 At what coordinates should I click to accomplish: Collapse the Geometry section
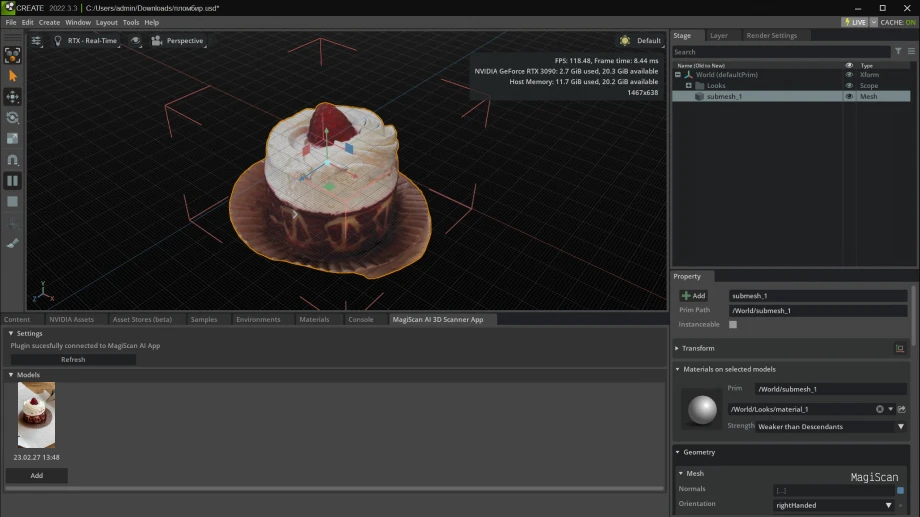pos(677,452)
